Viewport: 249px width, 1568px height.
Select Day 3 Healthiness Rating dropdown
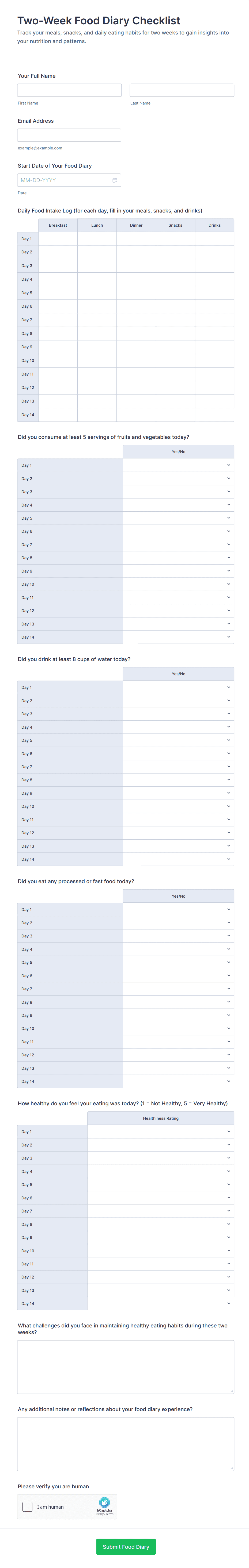pos(160,1158)
